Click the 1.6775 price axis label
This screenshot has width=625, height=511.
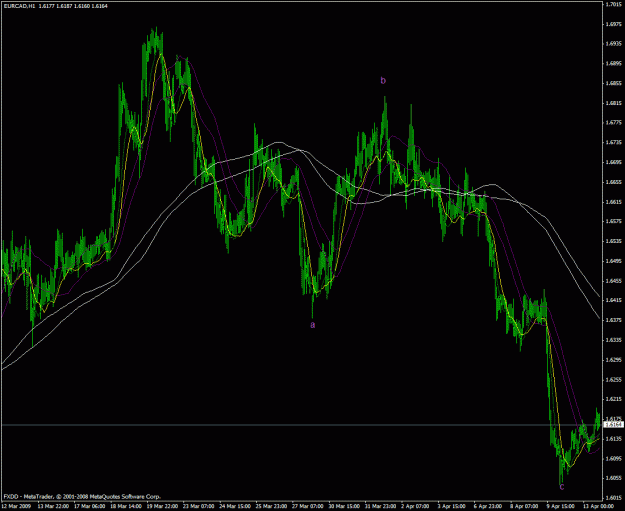pyautogui.click(x=613, y=123)
